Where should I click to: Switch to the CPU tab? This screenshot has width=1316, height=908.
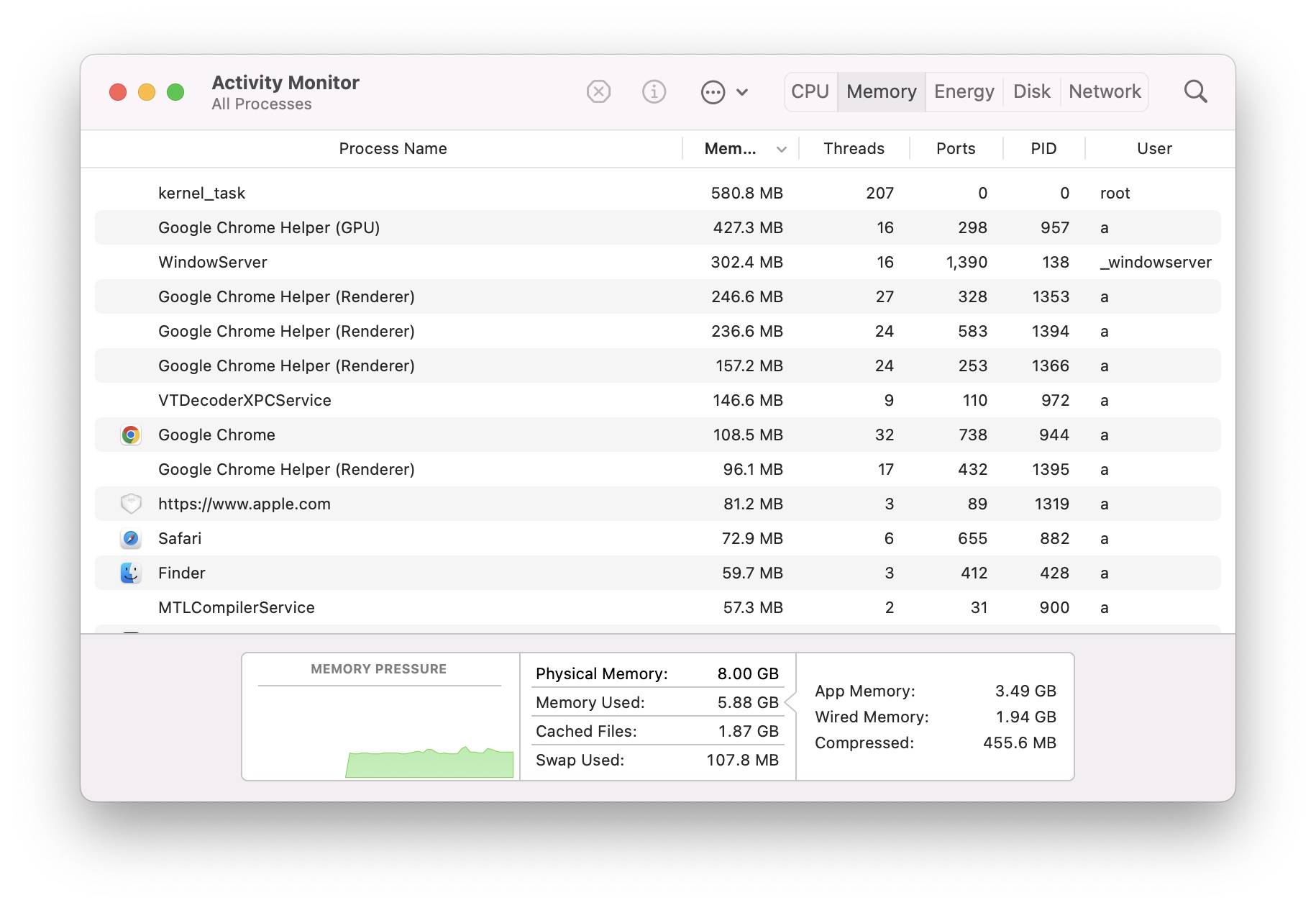point(810,92)
